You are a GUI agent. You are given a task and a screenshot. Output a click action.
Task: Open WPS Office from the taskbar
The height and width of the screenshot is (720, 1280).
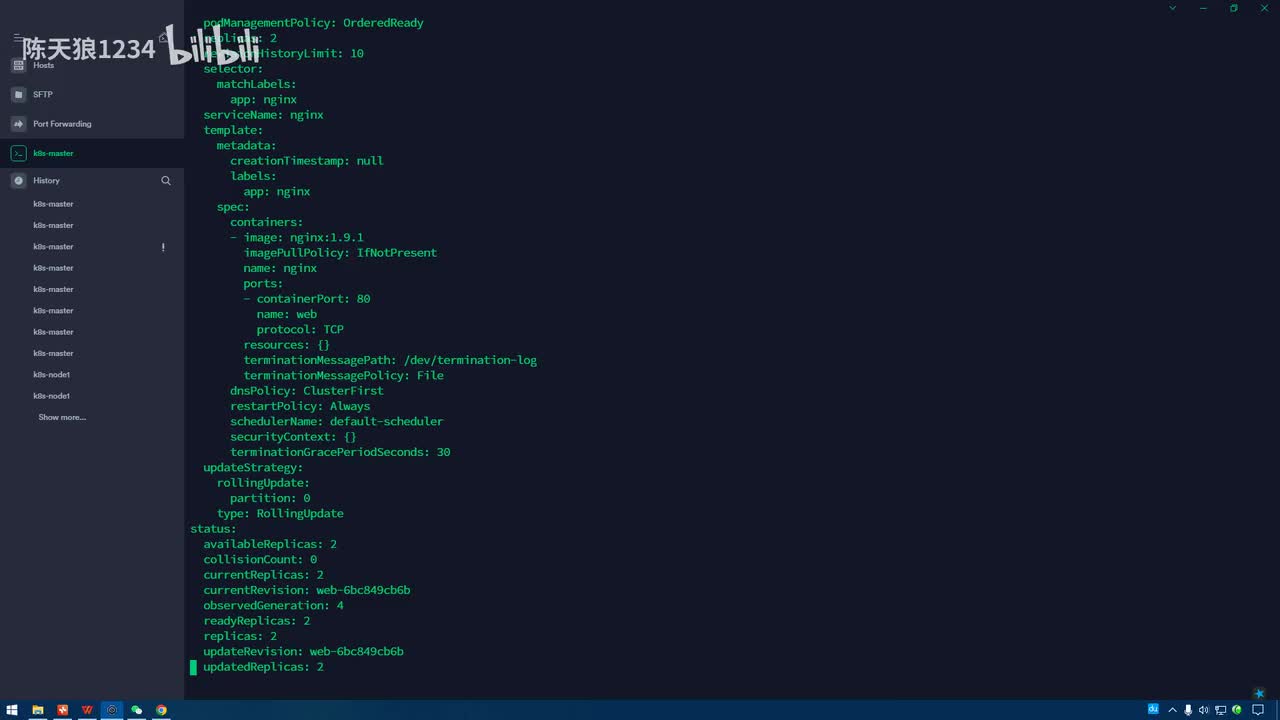pyautogui.click(x=87, y=710)
